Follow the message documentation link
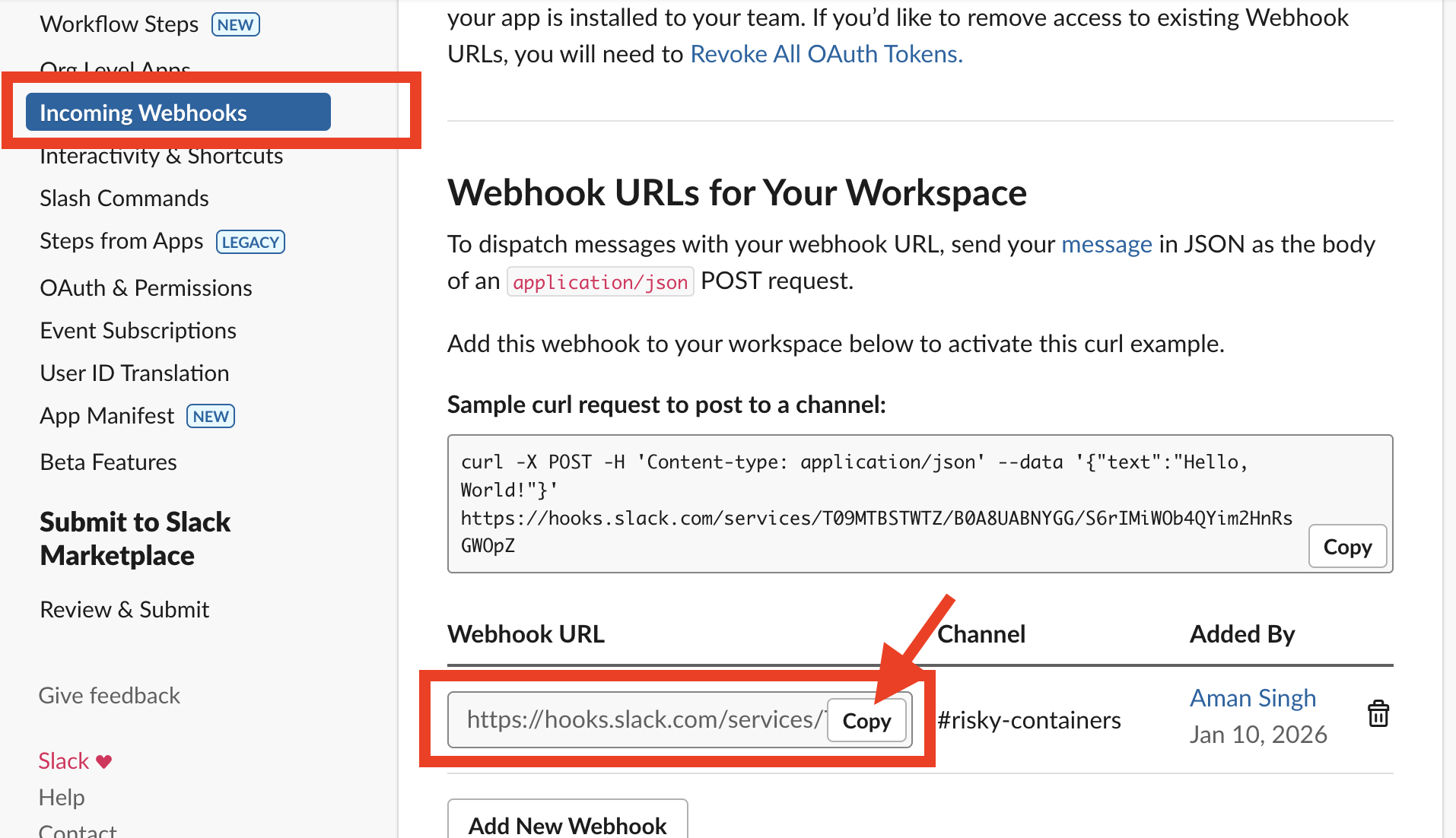Viewport: 1456px width, 838px height. (1106, 244)
